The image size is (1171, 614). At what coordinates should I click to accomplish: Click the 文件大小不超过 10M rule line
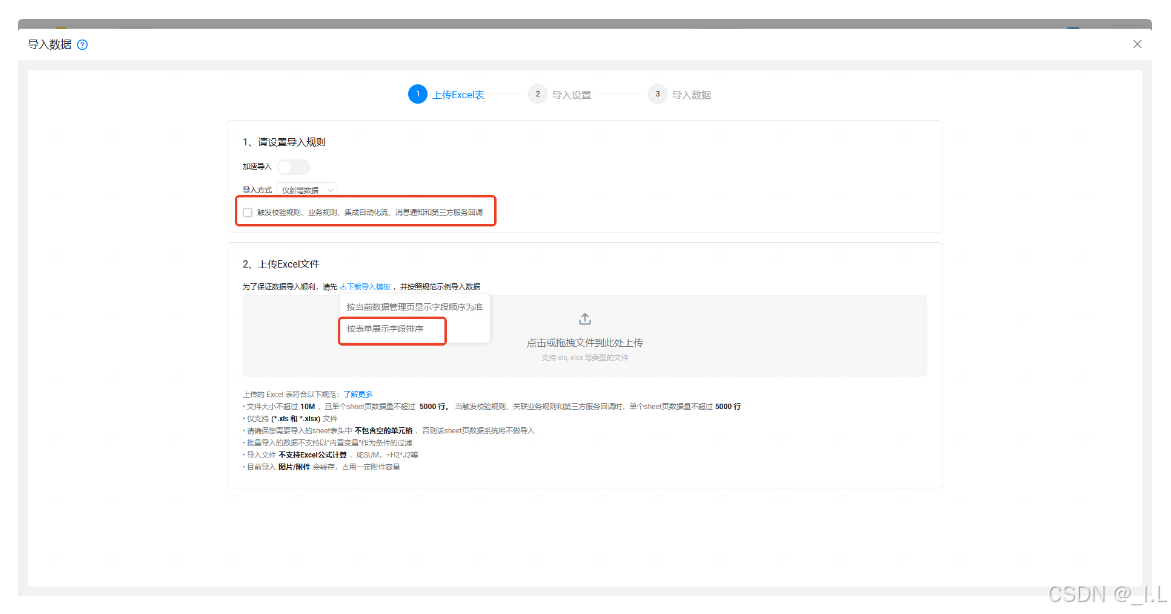click(x=491, y=407)
